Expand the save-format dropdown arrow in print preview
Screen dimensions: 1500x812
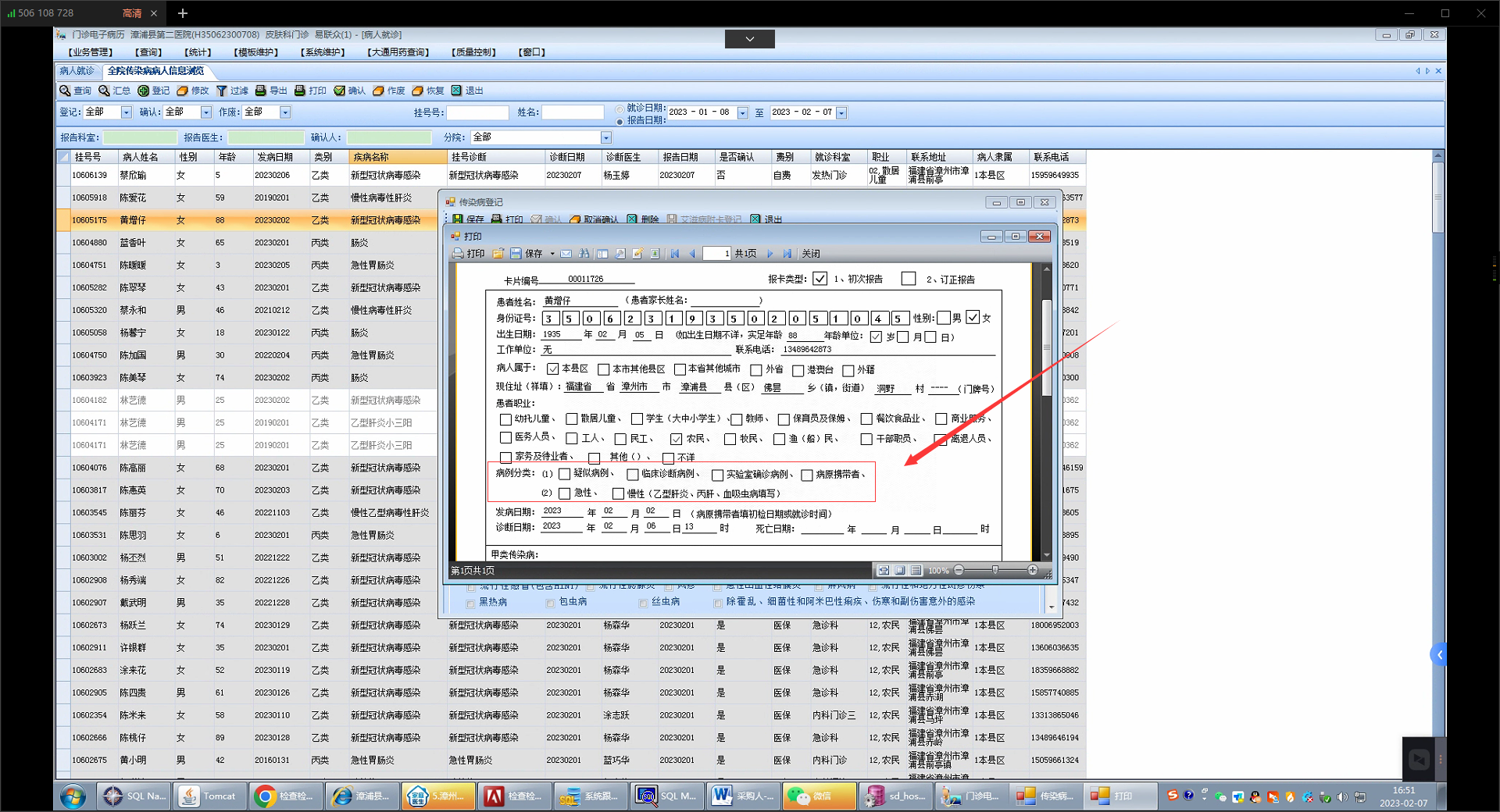coord(552,254)
